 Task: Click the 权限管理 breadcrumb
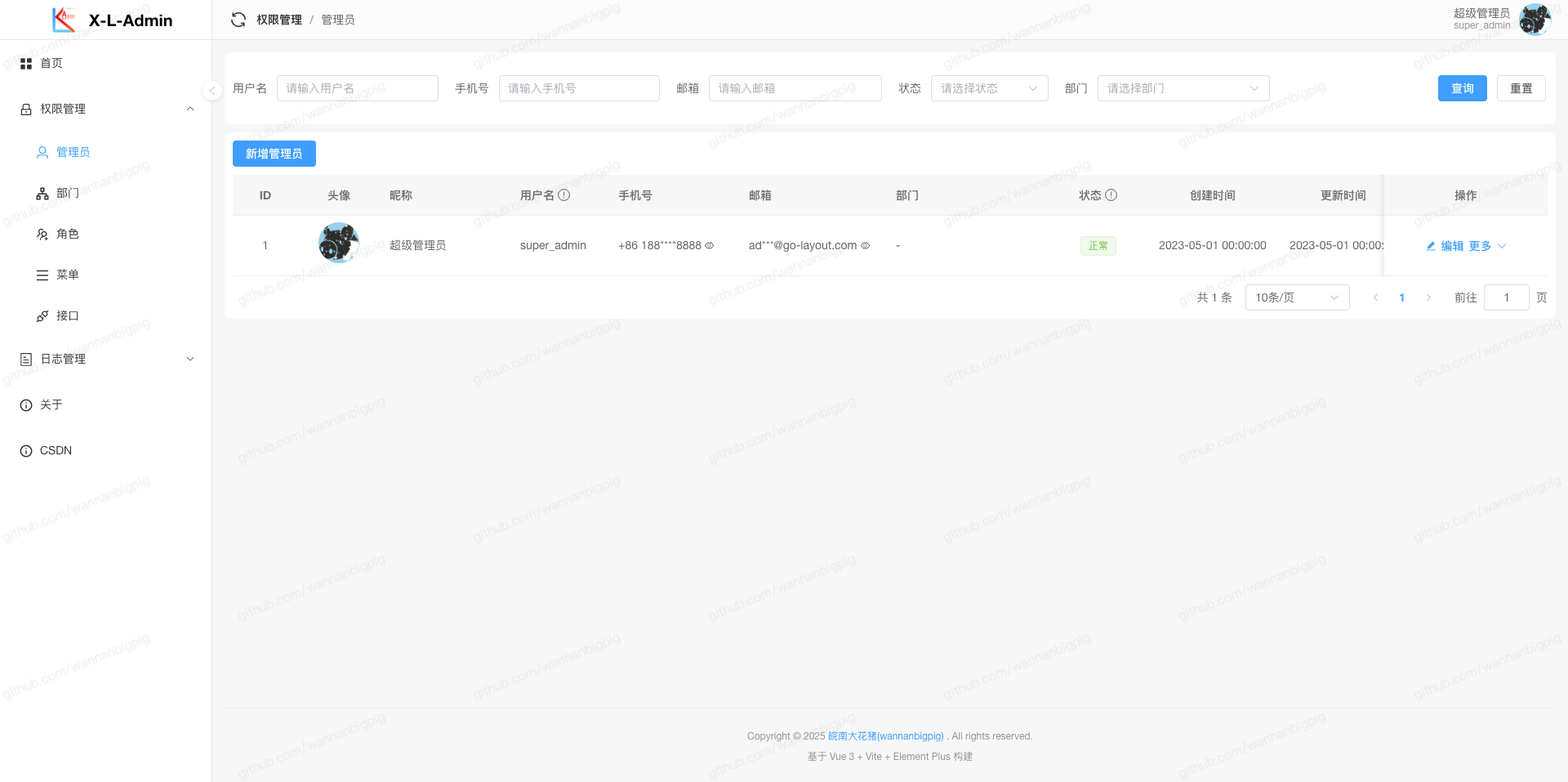pyautogui.click(x=279, y=20)
